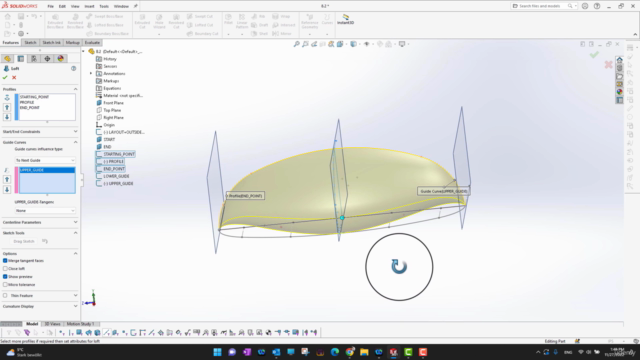Screen dimensions: 640x360
Task: Open the Tools menu
Action: [x=104, y=7]
